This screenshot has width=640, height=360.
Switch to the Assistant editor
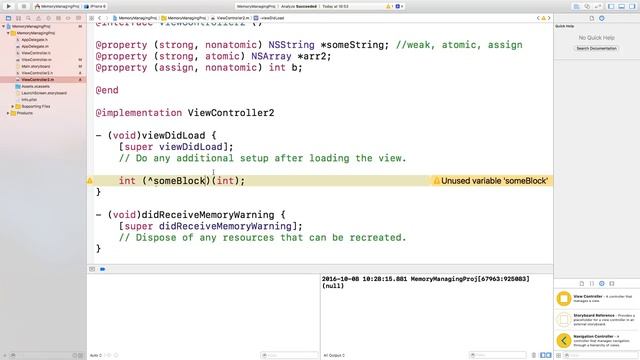[x=587, y=7]
